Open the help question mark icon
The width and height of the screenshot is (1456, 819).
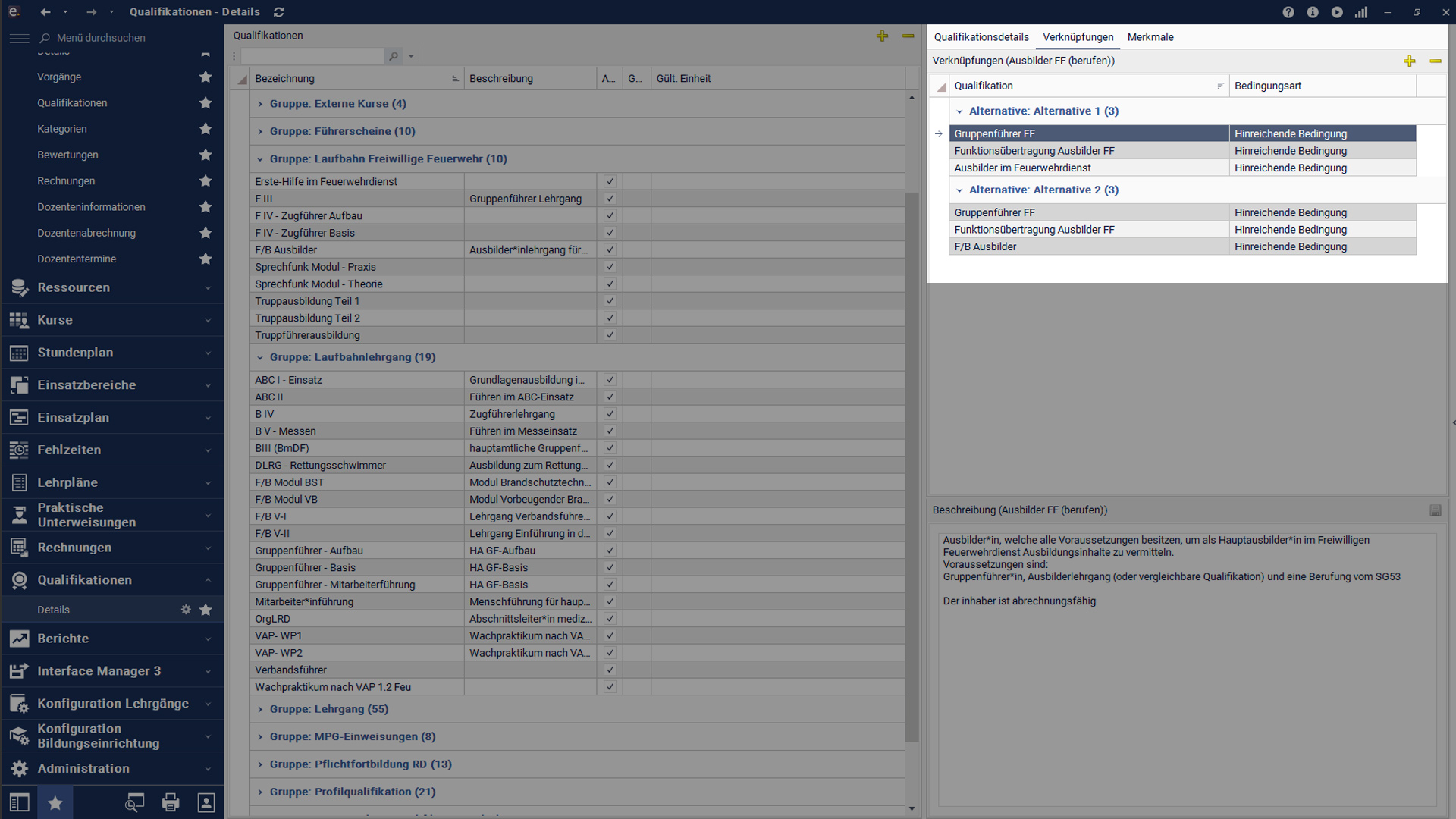point(1288,12)
